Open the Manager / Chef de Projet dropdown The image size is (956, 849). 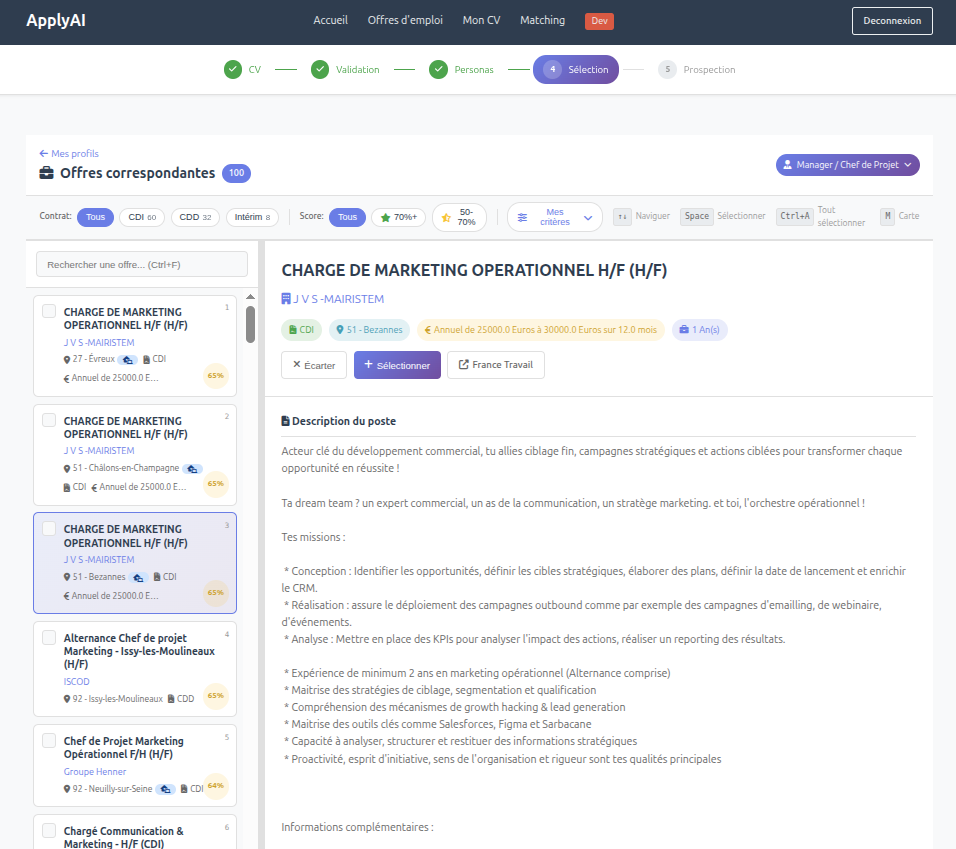coord(847,165)
